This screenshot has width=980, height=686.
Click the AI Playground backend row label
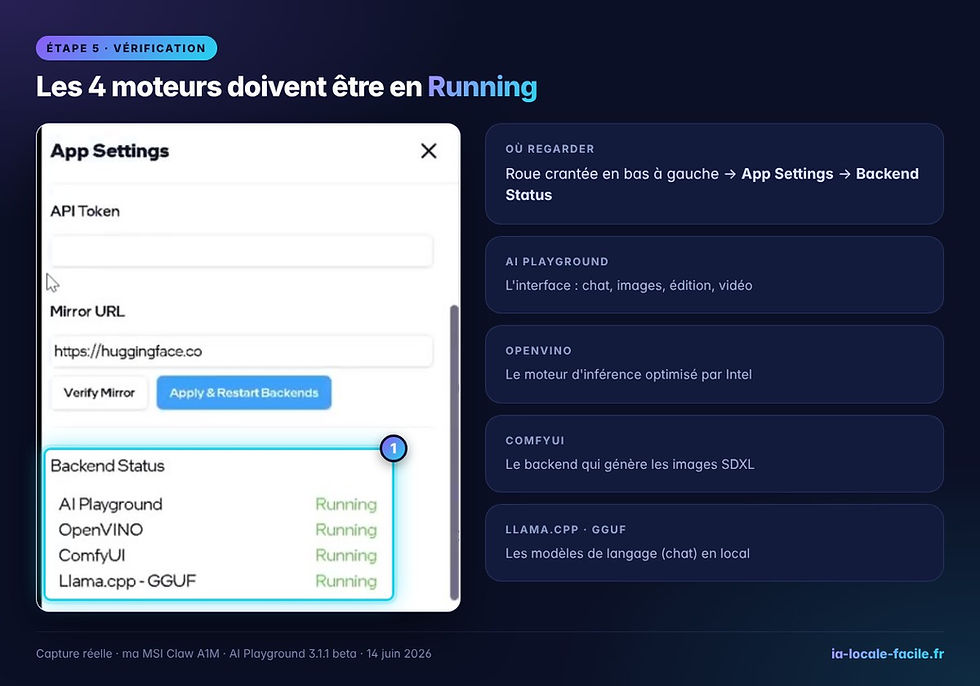[111, 504]
